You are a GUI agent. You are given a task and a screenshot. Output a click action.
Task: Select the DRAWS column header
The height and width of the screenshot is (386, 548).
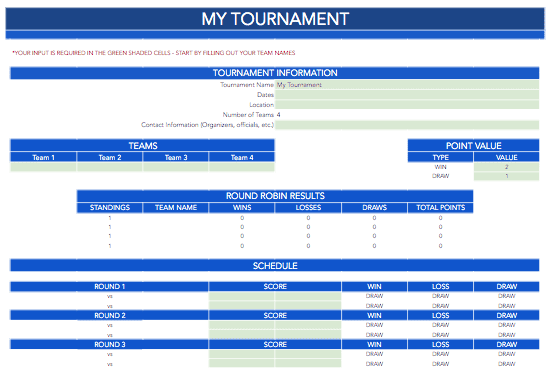pos(374,208)
